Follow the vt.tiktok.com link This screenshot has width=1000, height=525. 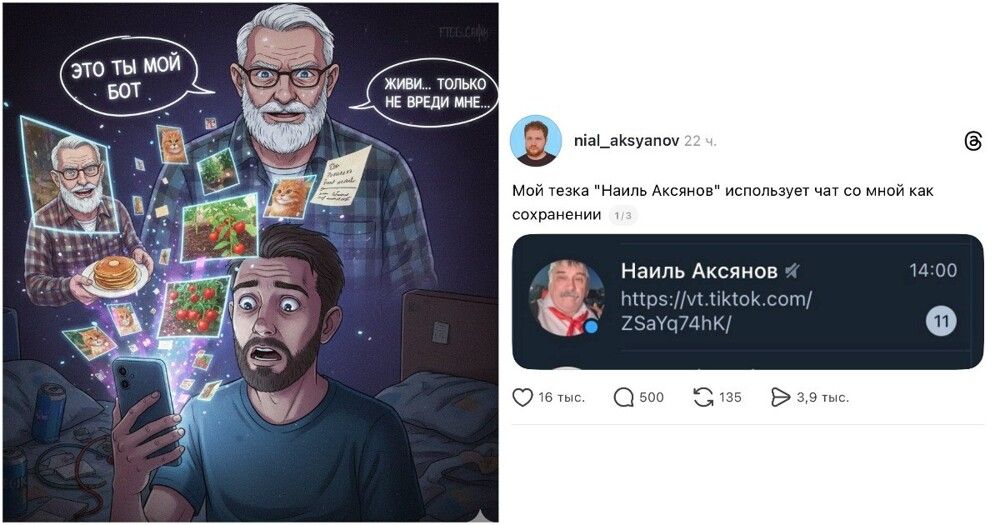716,311
